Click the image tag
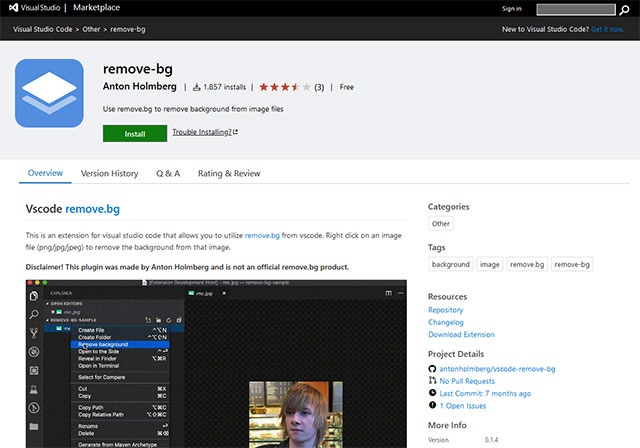 (x=490, y=264)
